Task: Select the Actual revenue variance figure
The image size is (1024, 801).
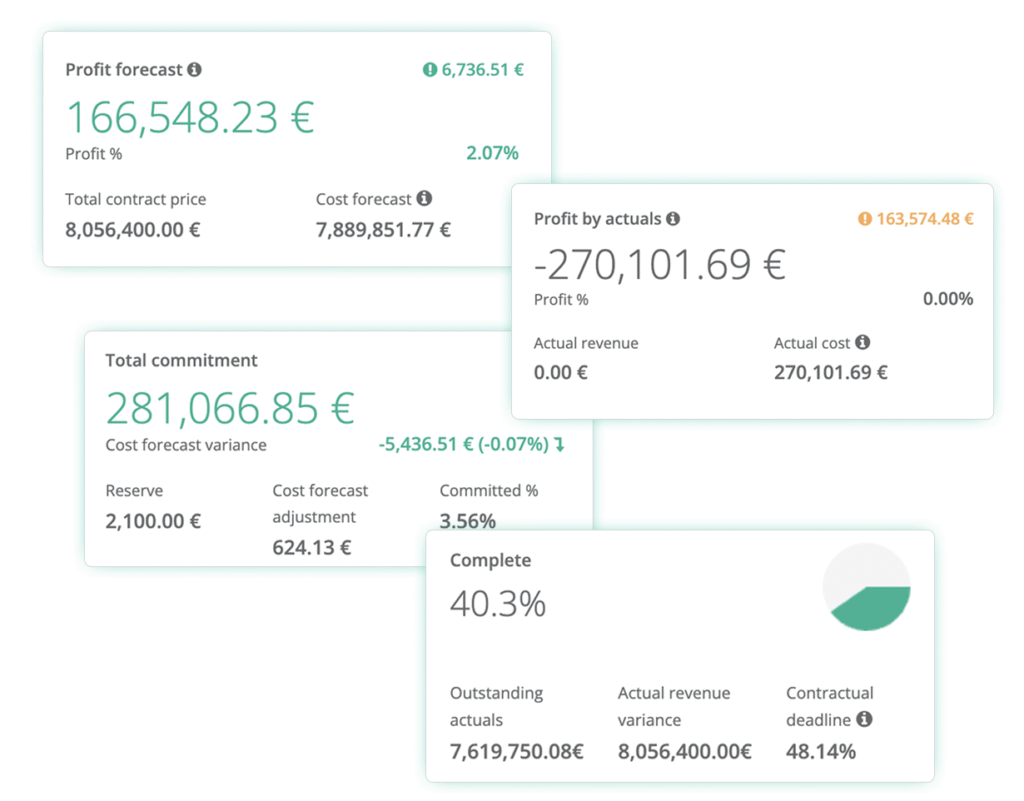Action: click(686, 751)
